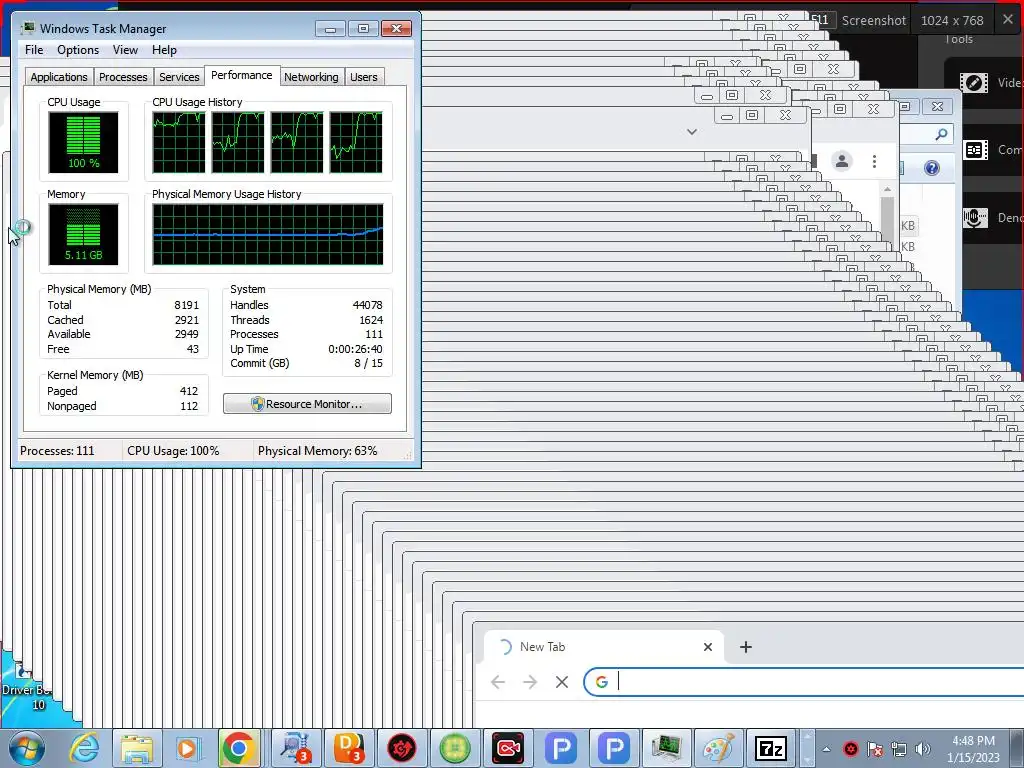The height and width of the screenshot is (768, 1024).
Task: Open the View menu in Task Manager
Action: [125, 50]
